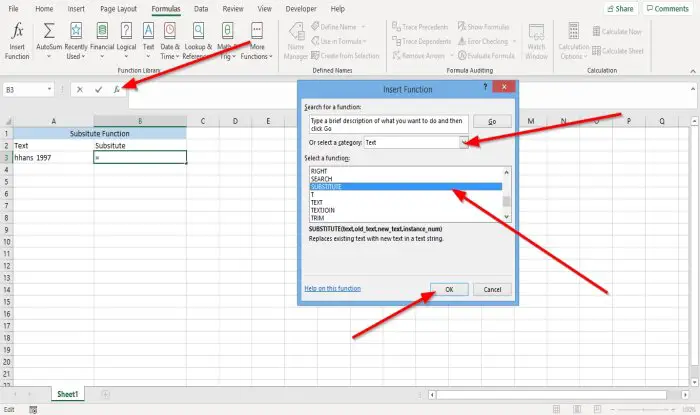Switch to the Data tab

pyautogui.click(x=201, y=8)
